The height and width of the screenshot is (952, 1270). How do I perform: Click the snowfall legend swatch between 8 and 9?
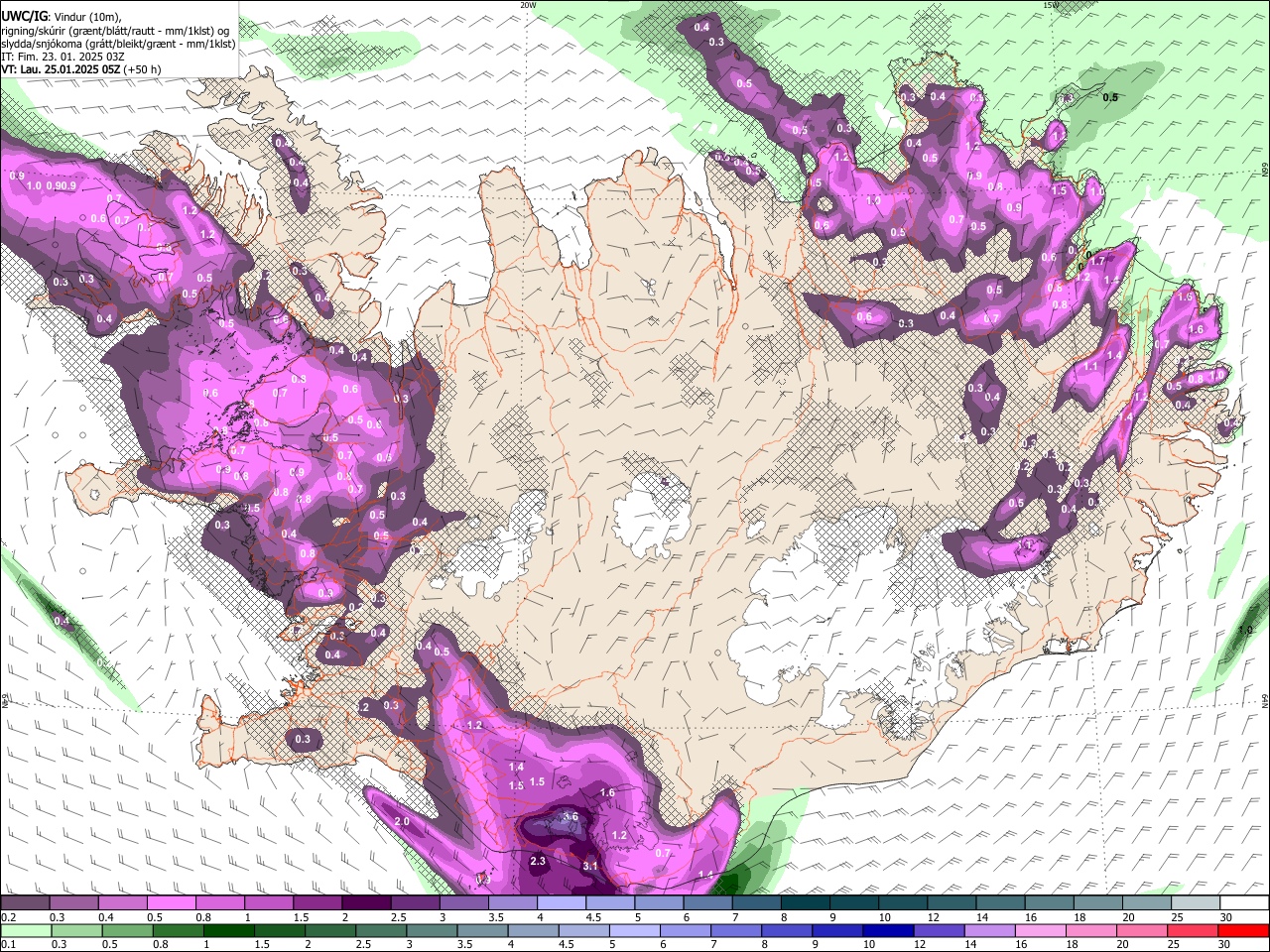(806, 903)
